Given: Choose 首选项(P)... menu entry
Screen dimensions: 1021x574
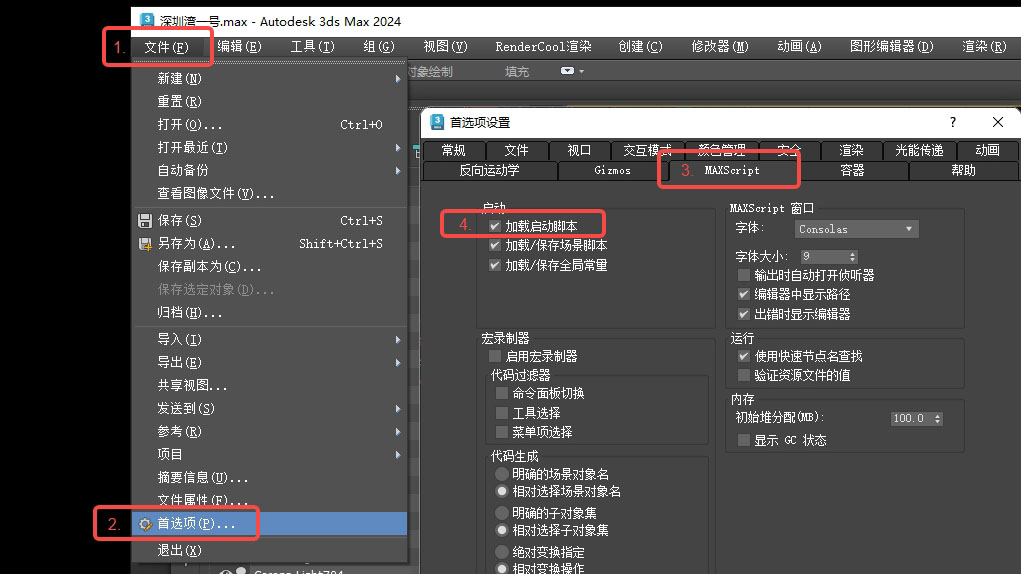Looking at the screenshot, I should point(270,524).
